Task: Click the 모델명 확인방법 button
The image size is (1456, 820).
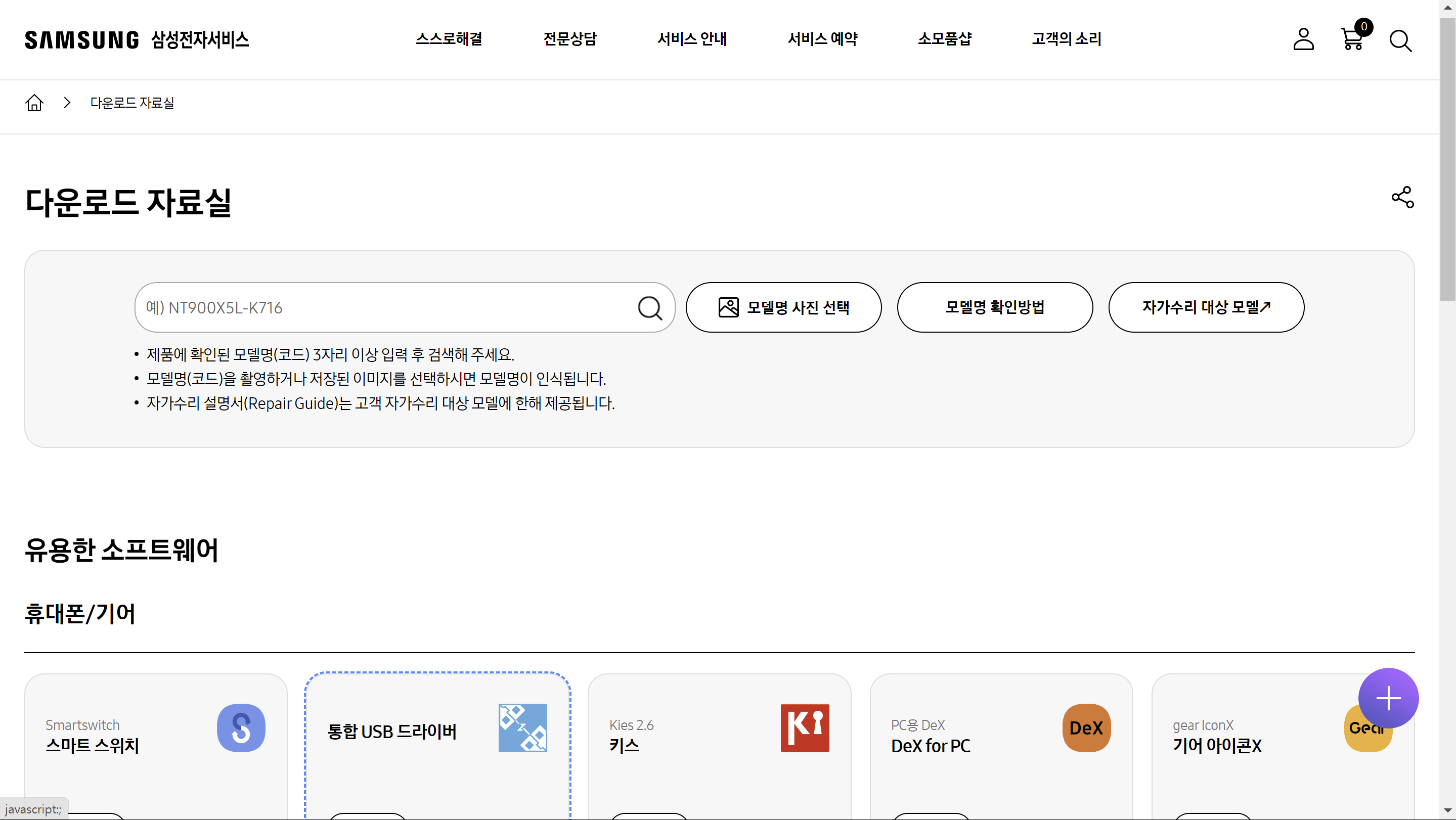Action: pyautogui.click(x=994, y=307)
